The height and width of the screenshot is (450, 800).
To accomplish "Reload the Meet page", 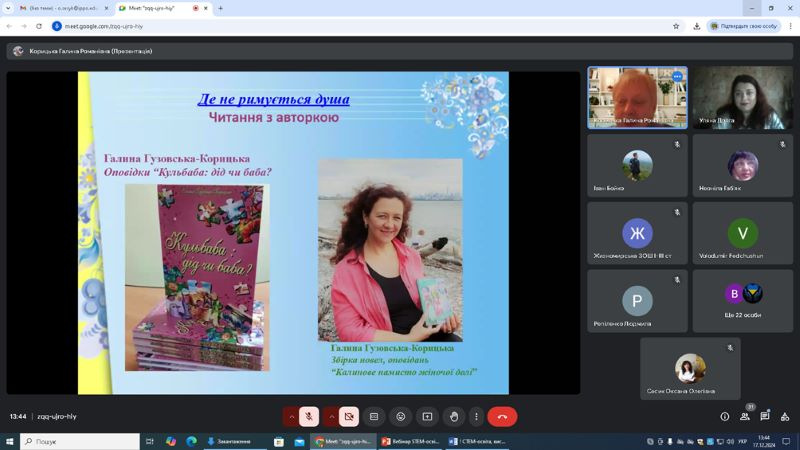I will [x=39, y=26].
